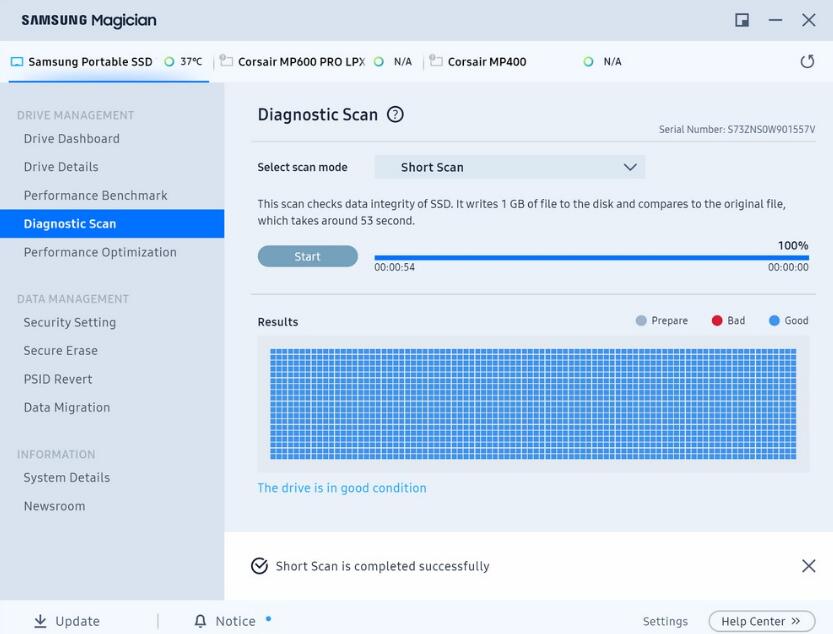Click the Samsung Portable SSD drive icon
Image resolution: width=833 pixels, height=634 pixels.
click(17, 62)
